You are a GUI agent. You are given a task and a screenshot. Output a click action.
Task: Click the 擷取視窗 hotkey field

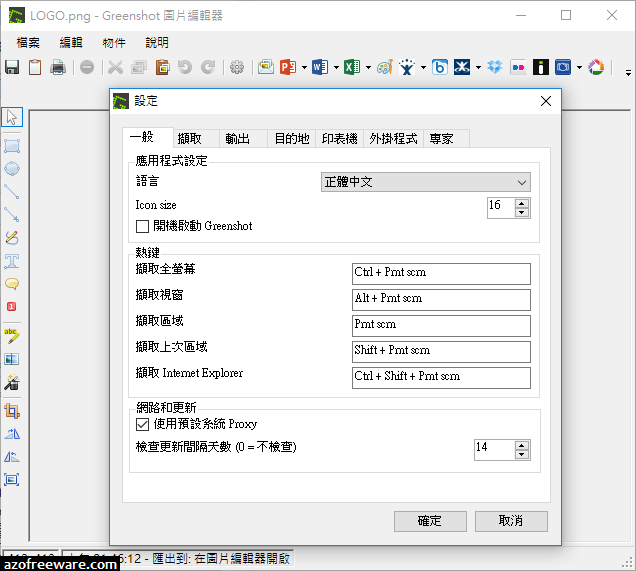point(441,300)
